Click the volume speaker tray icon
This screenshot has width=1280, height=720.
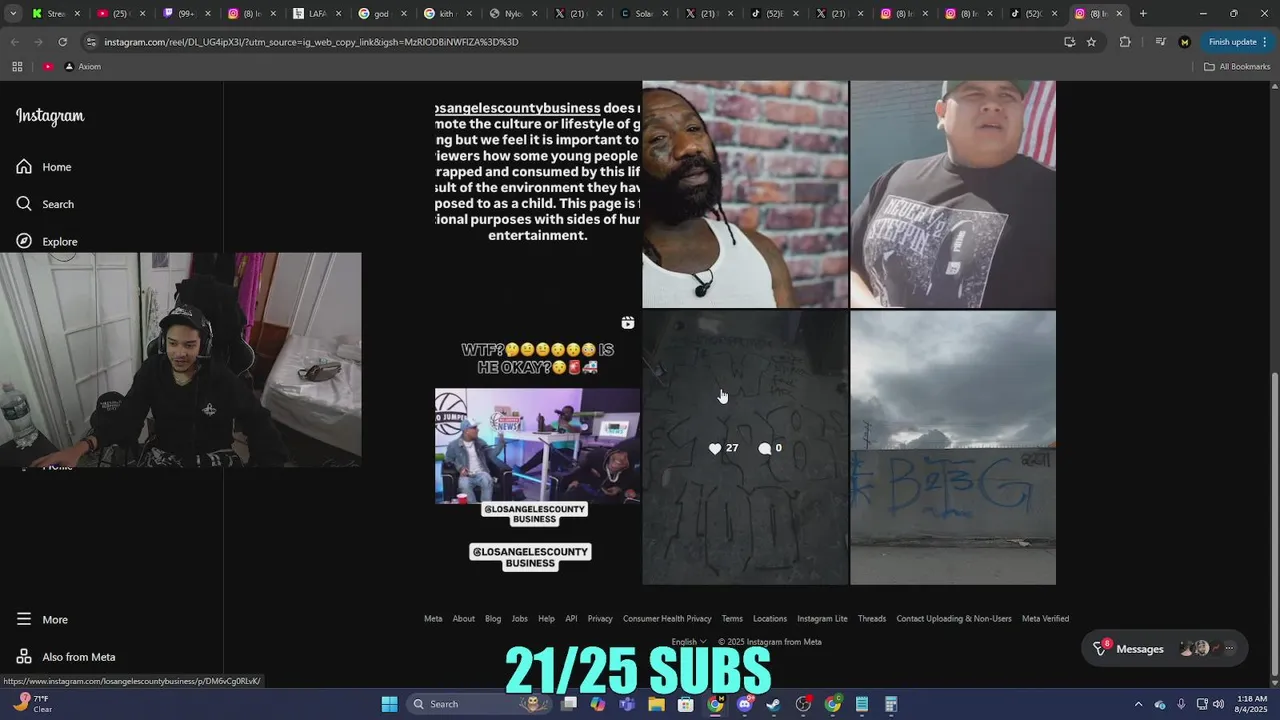click(1218, 704)
